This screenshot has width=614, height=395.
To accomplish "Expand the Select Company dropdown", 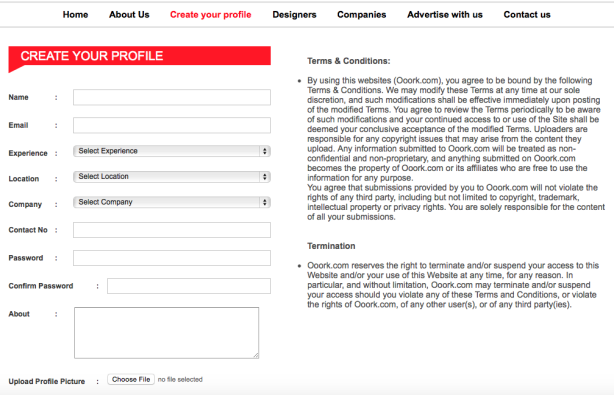I will tap(172, 202).
